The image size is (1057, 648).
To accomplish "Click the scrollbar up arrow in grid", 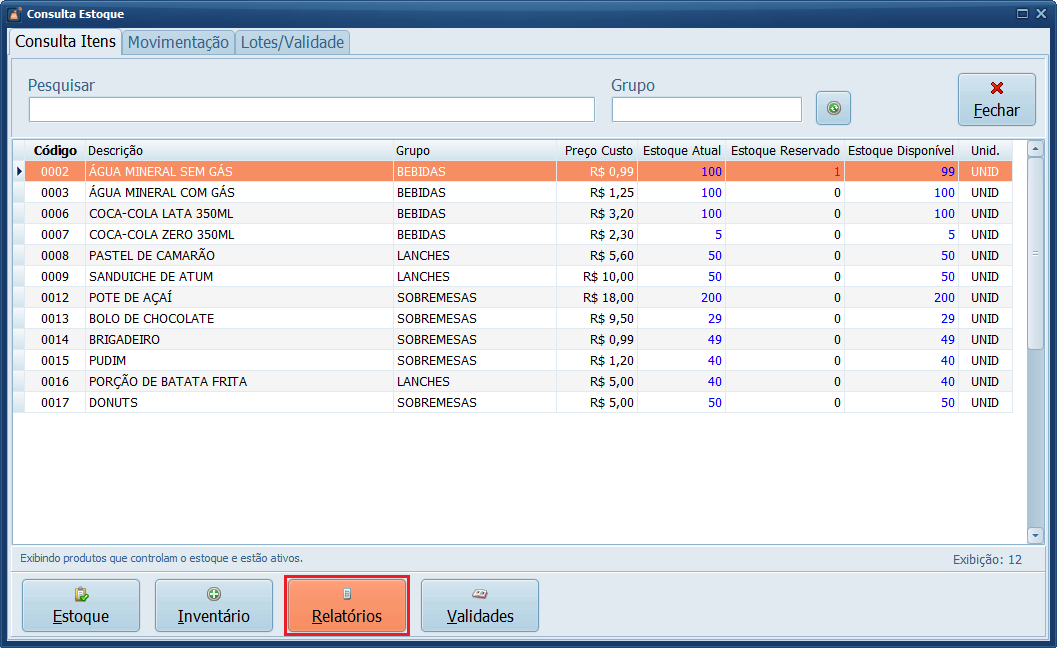I will click(1035, 149).
